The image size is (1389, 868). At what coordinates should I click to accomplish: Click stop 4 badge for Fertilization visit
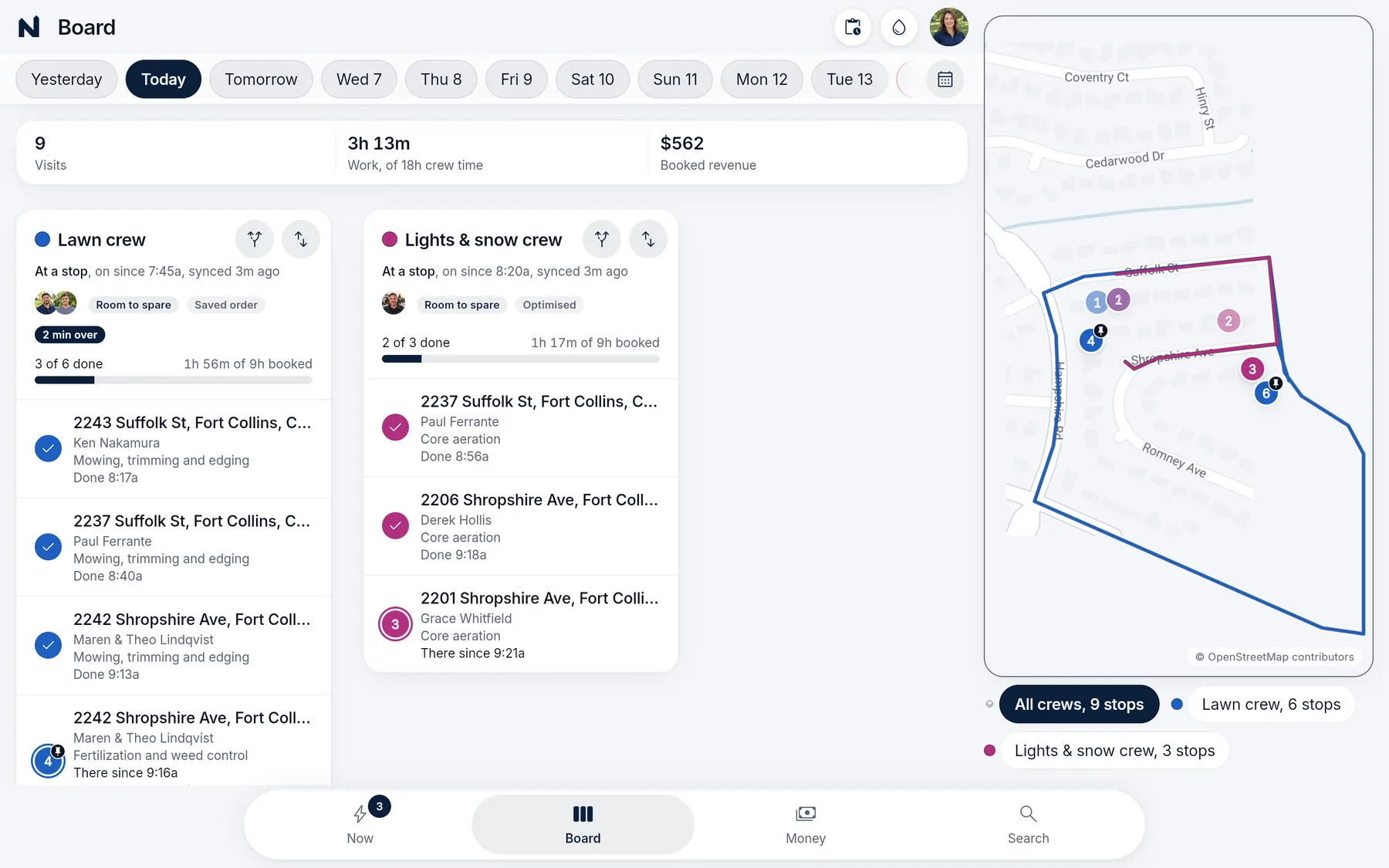click(x=48, y=762)
